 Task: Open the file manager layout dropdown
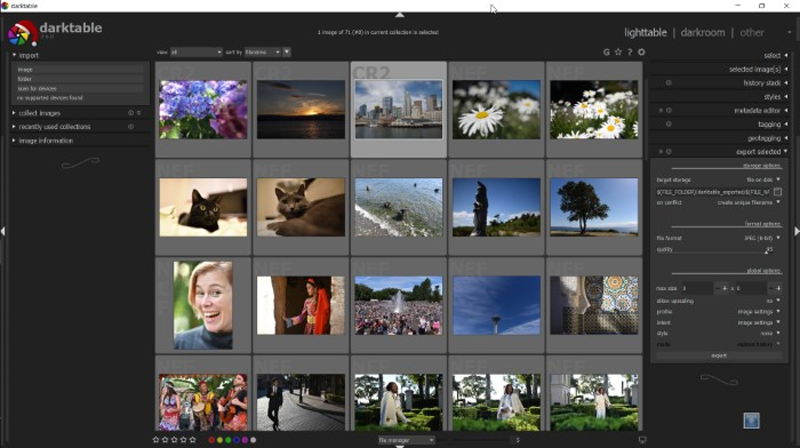pos(406,440)
